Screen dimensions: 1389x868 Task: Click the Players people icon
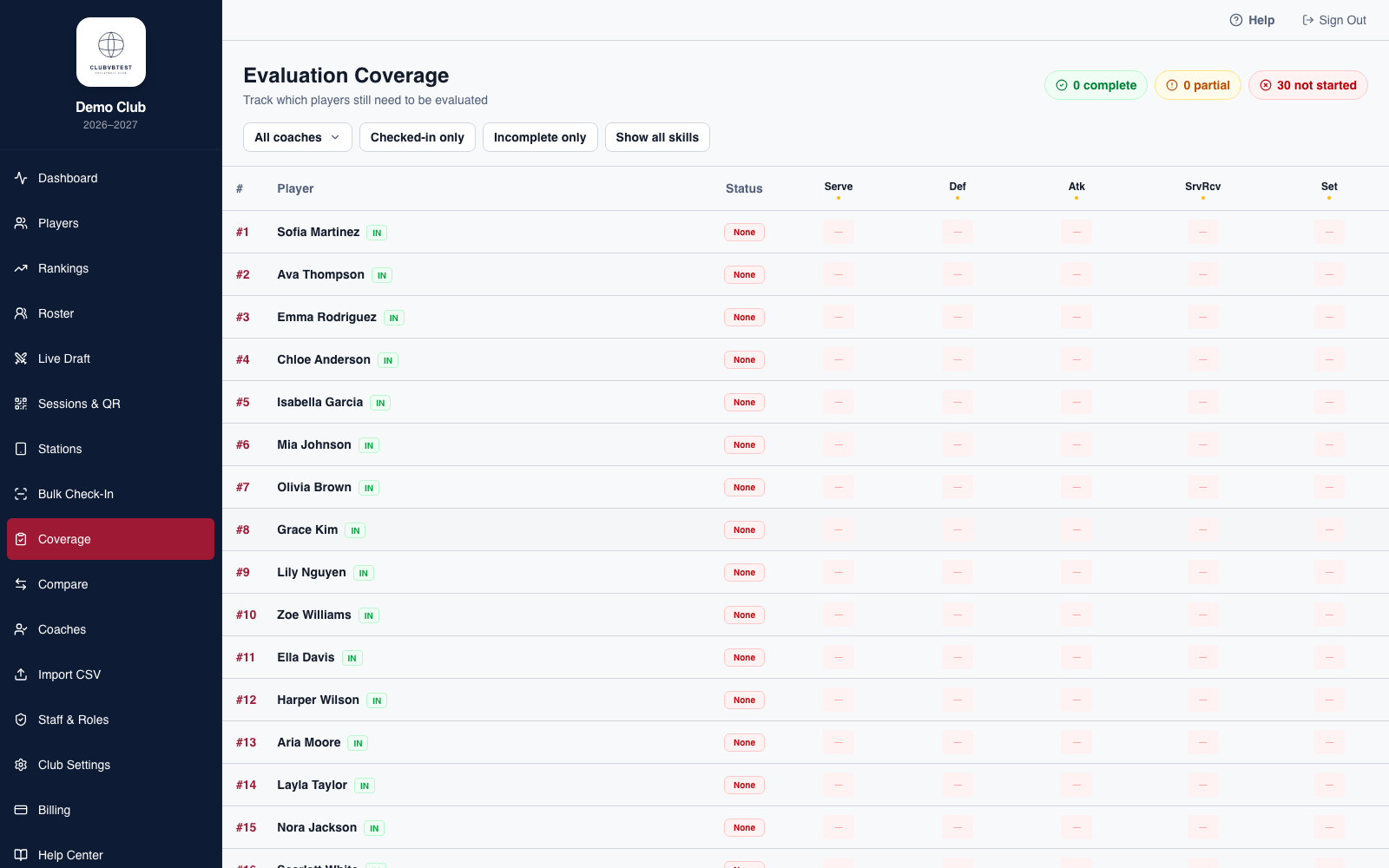[21, 223]
